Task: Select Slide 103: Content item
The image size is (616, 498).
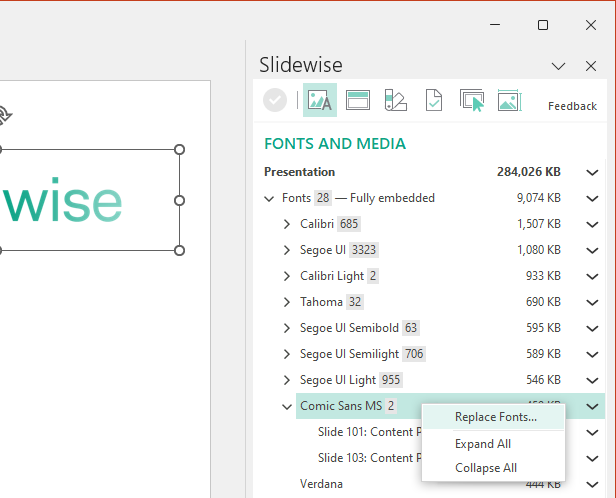Action: (x=369, y=458)
